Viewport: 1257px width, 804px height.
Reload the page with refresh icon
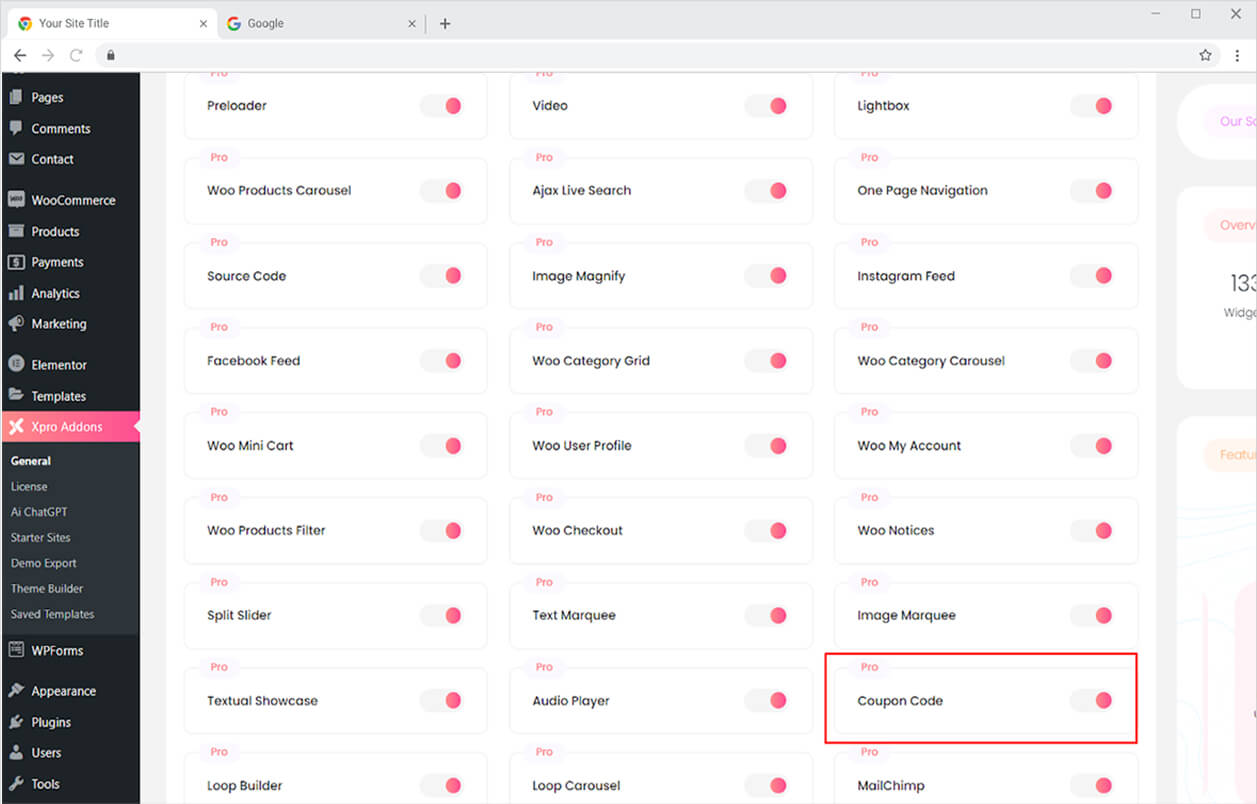coord(76,55)
